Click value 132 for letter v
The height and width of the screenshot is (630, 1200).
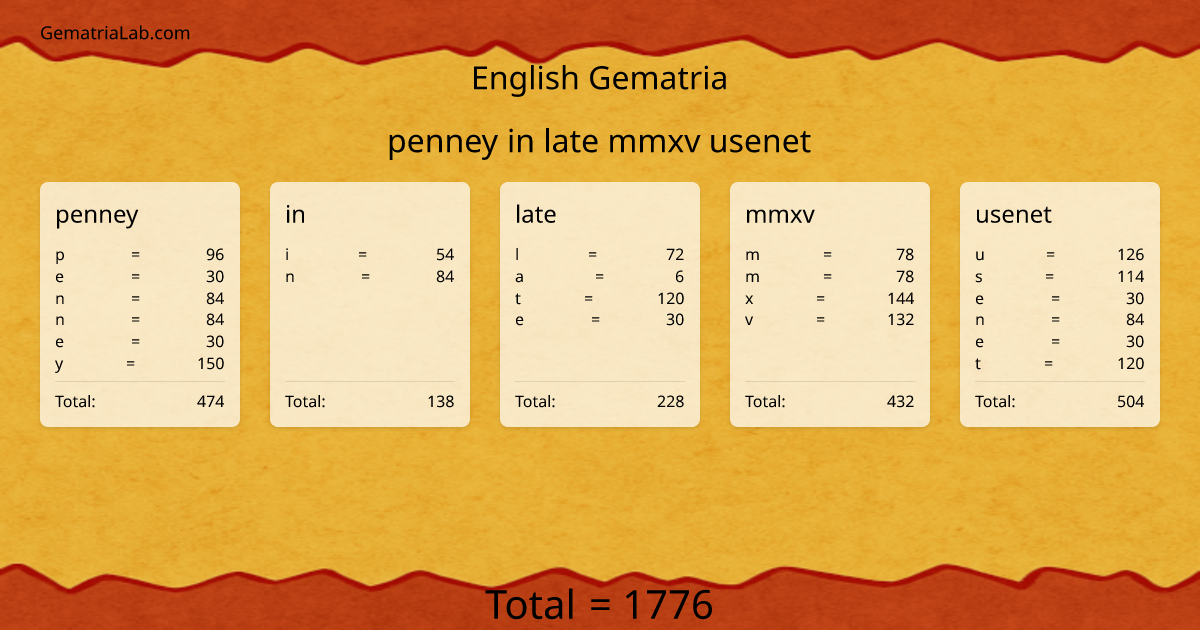(x=901, y=320)
